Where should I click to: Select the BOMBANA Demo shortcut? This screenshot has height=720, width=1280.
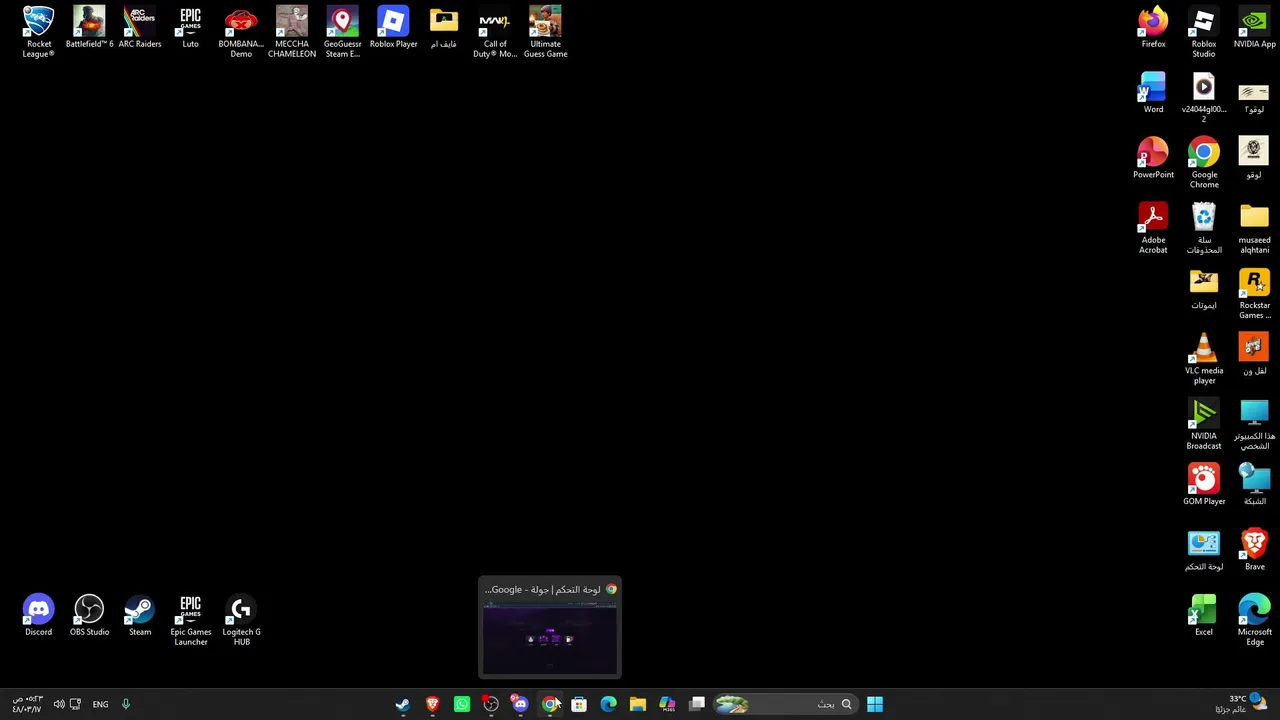[241, 32]
